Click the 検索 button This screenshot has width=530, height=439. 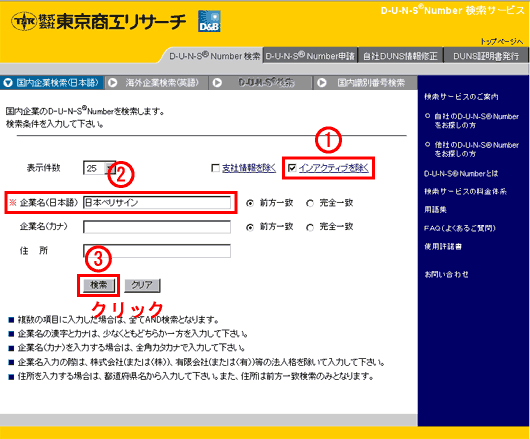click(x=98, y=285)
